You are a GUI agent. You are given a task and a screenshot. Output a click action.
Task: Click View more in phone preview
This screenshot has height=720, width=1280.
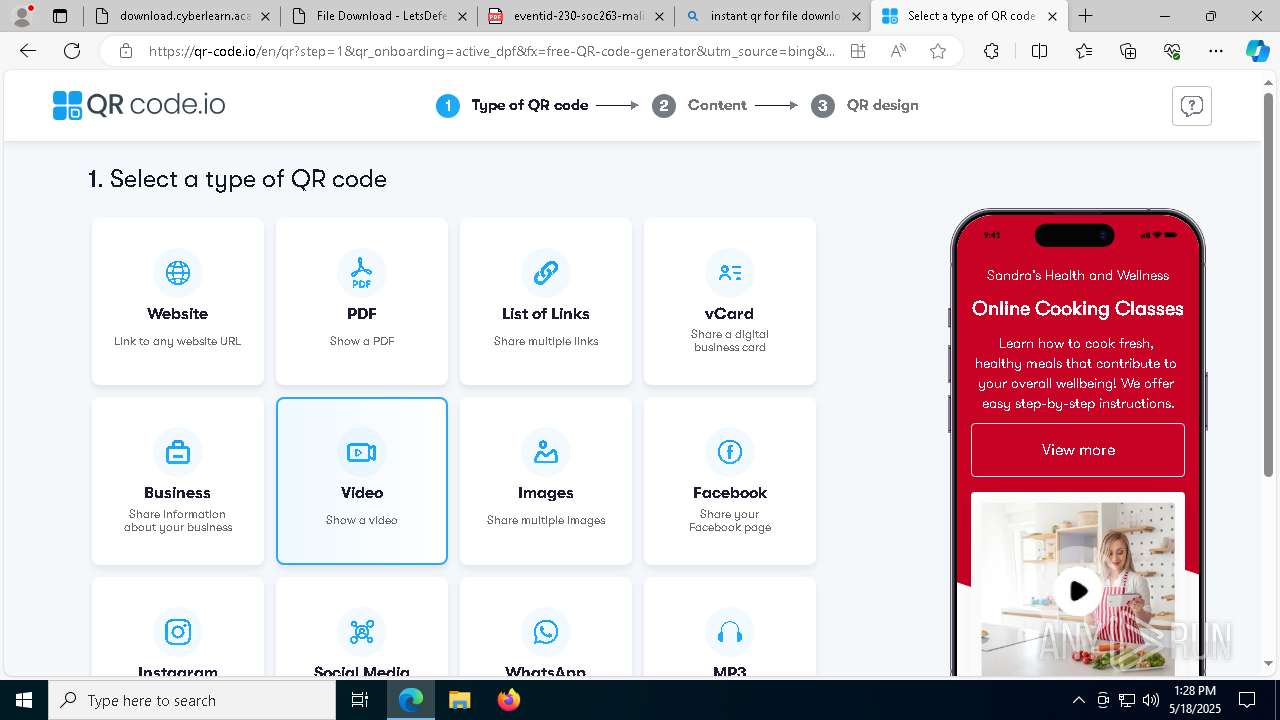pos(1078,450)
